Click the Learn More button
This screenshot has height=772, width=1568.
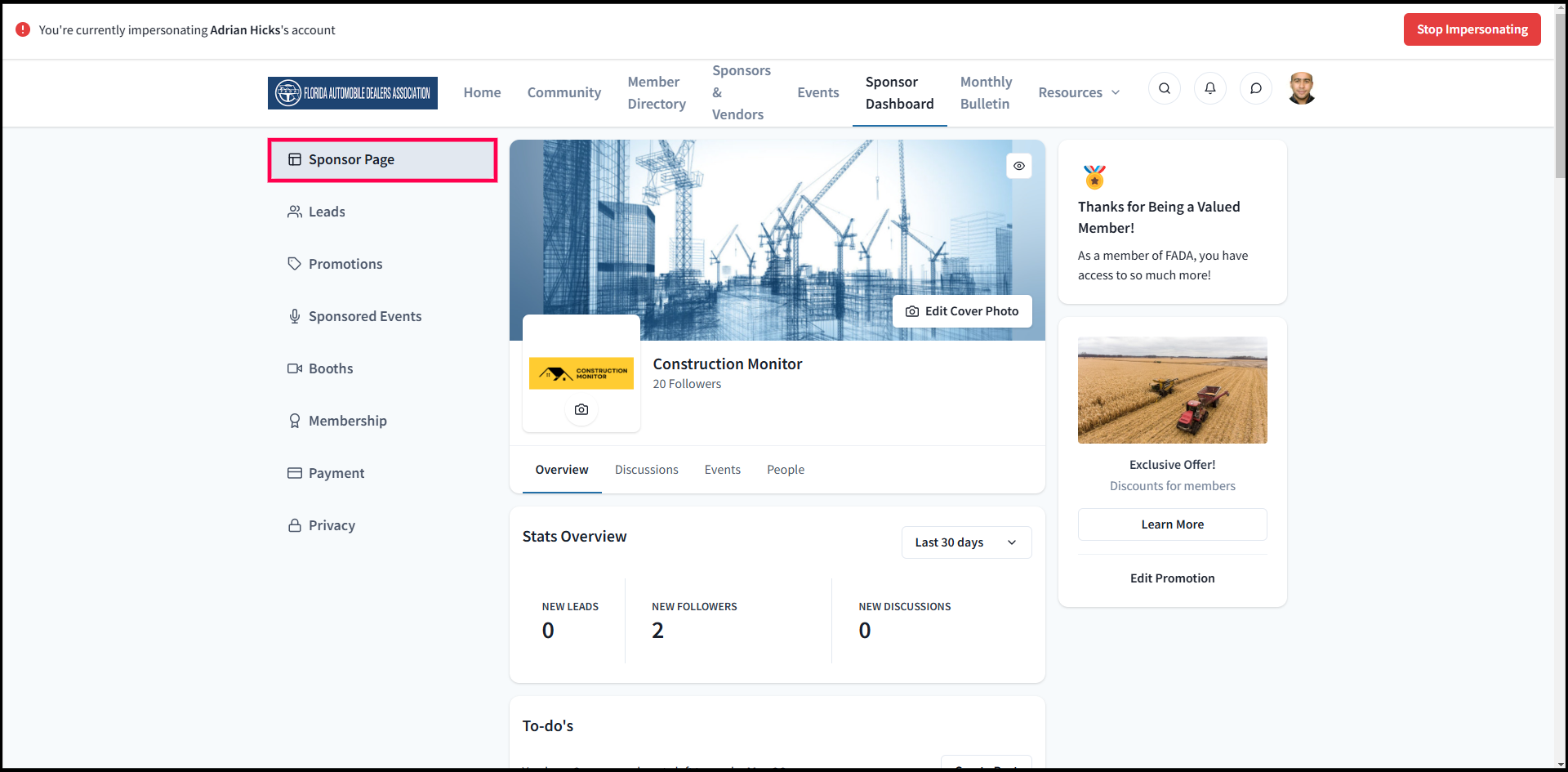tap(1173, 524)
